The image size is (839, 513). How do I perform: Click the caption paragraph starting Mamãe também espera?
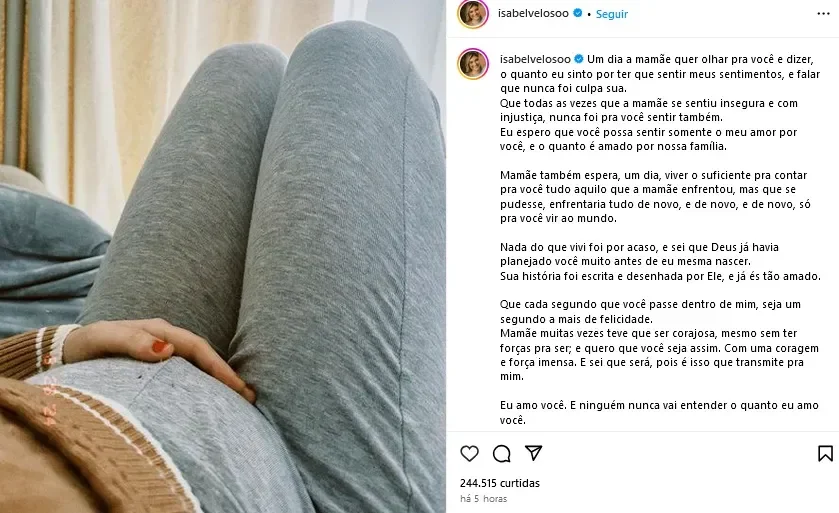click(x=655, y=197)
